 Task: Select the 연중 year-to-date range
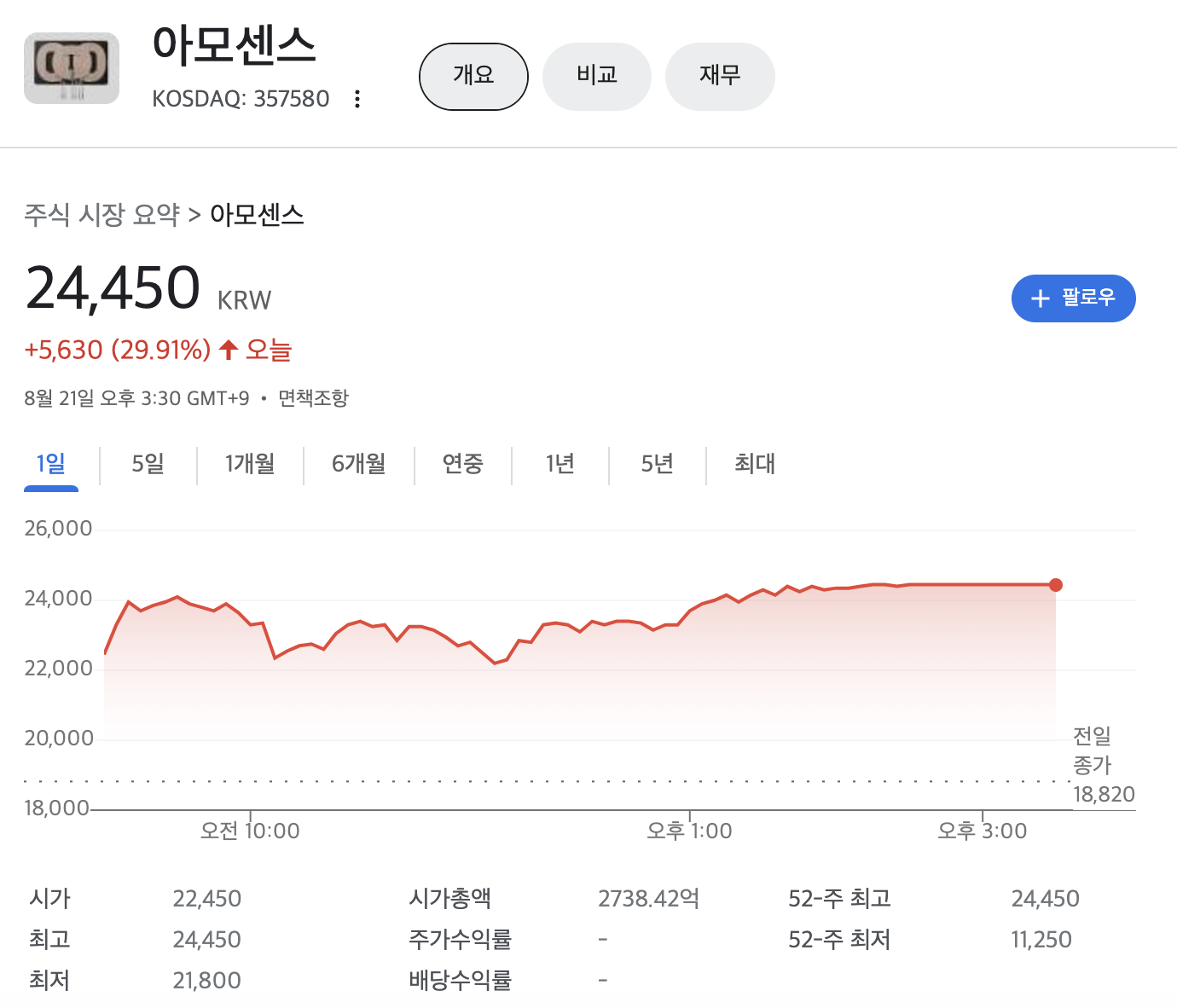click(463, 464)
